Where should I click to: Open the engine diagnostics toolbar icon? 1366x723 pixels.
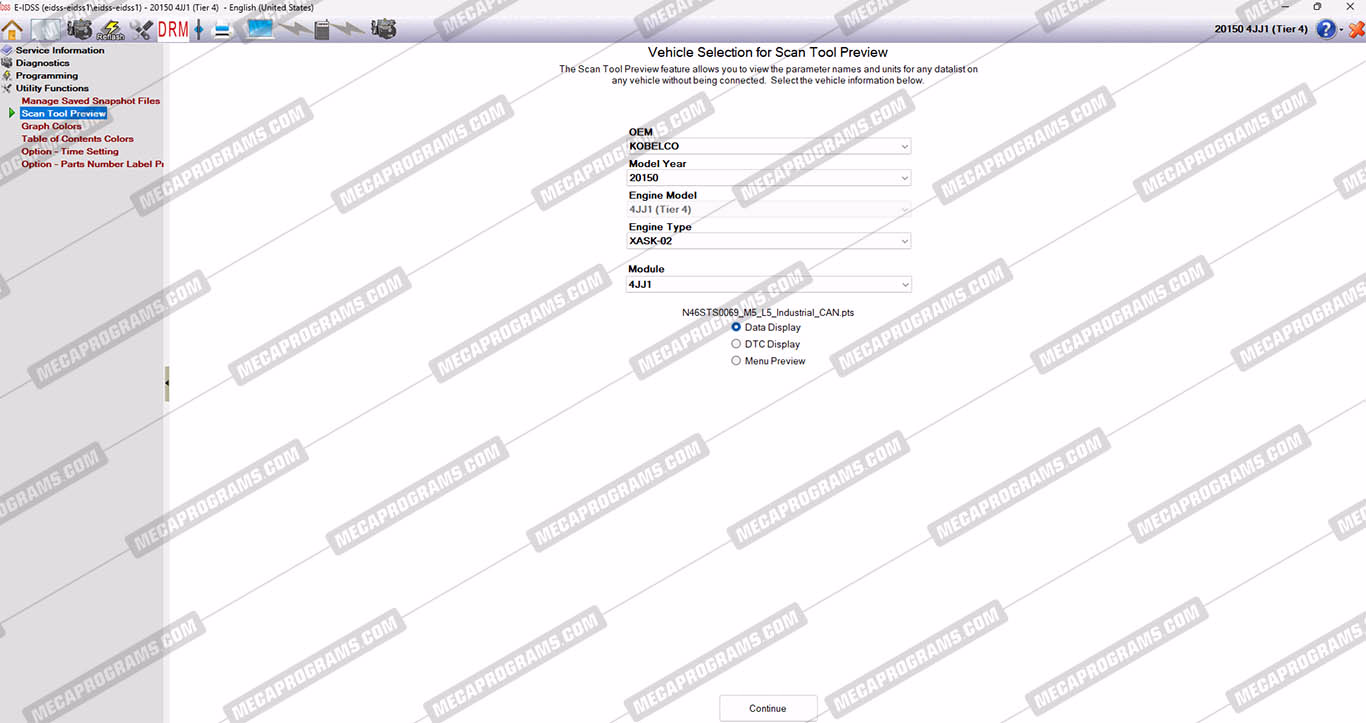click(x=79, y=29)
